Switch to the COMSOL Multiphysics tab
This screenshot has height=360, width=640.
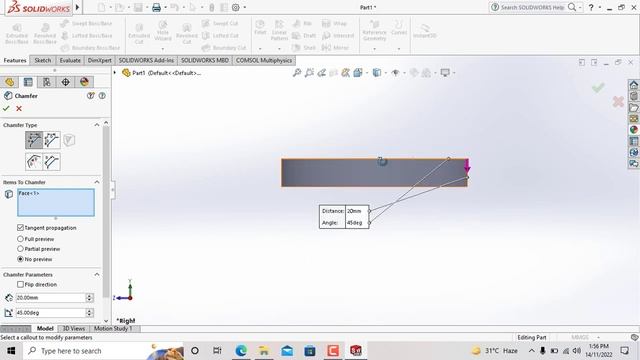pyautogui.click(x=264, y=60)
